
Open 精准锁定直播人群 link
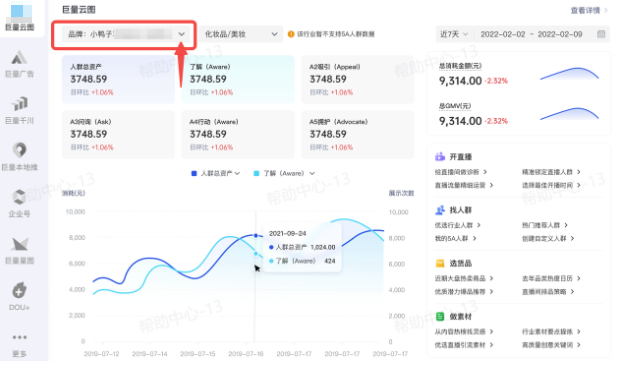[551, 172]
